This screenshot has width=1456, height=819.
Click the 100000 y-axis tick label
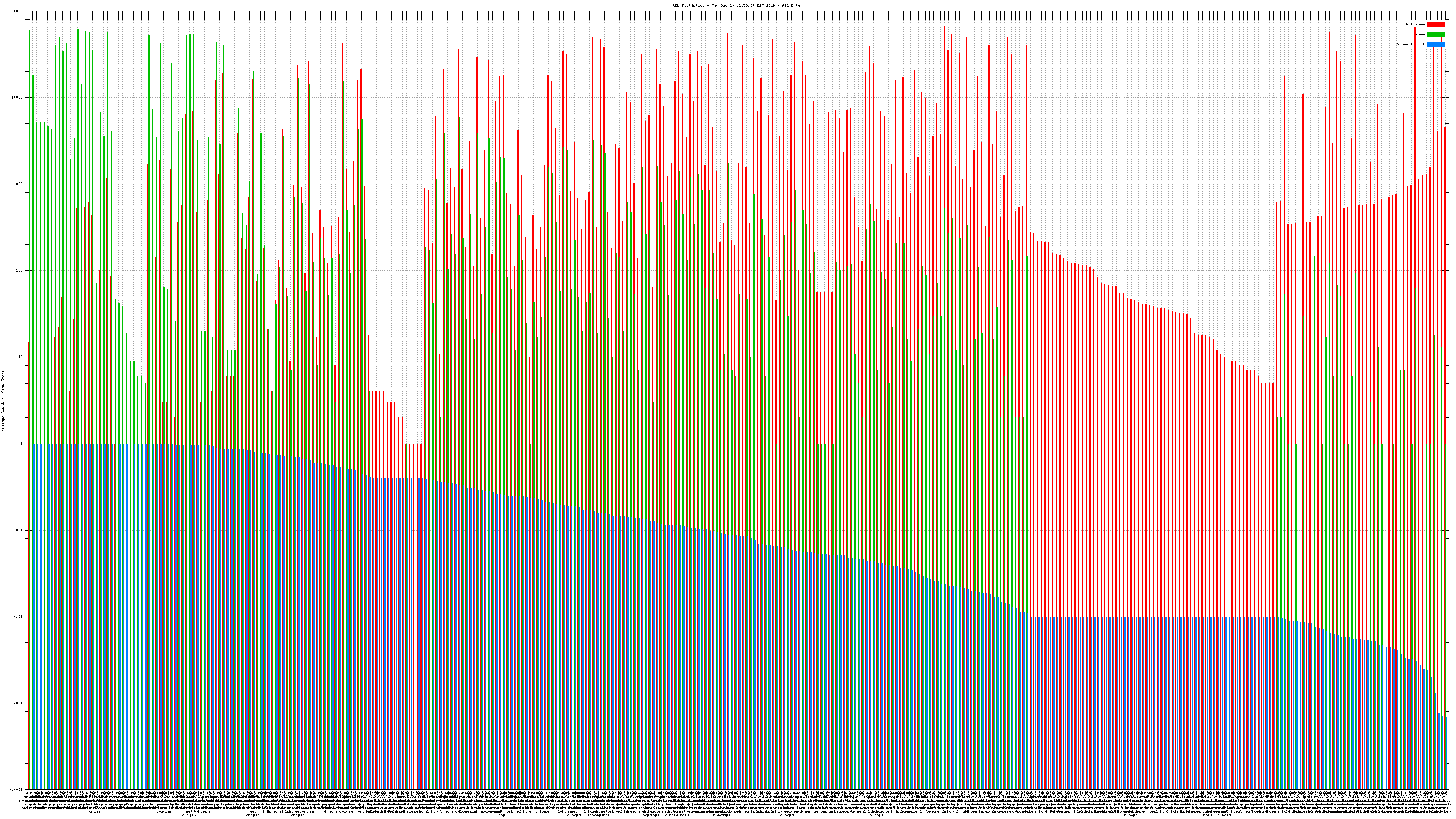(x=16, y=11)
